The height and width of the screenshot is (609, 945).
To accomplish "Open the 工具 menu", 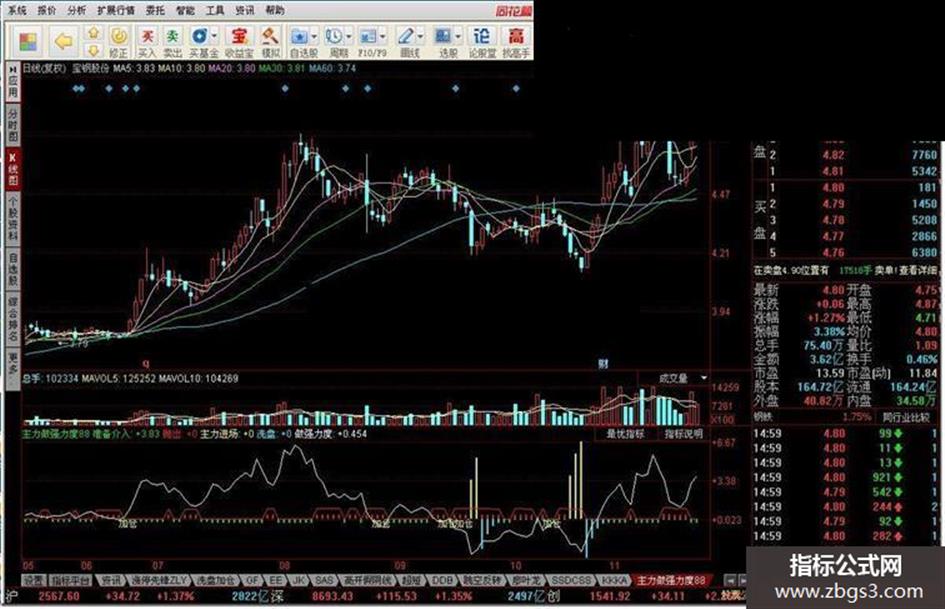I will (215, 10).
